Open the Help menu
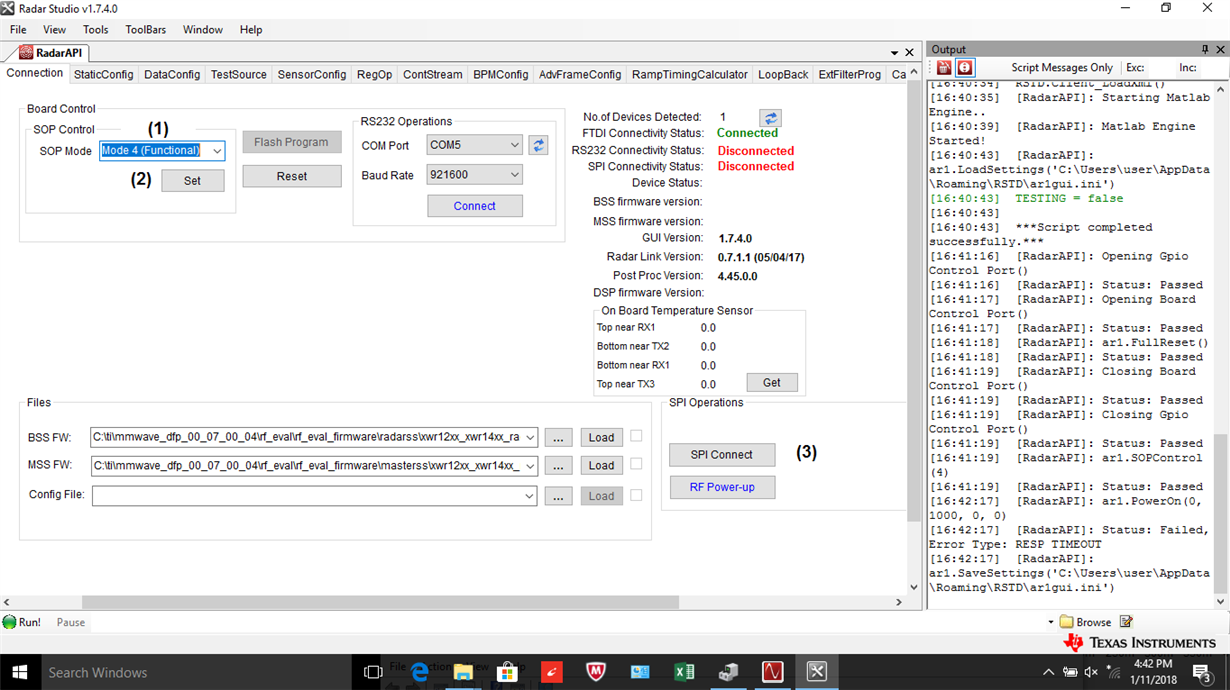The width and height of the screenshot is (1230, 690). [x=251, y=30]
